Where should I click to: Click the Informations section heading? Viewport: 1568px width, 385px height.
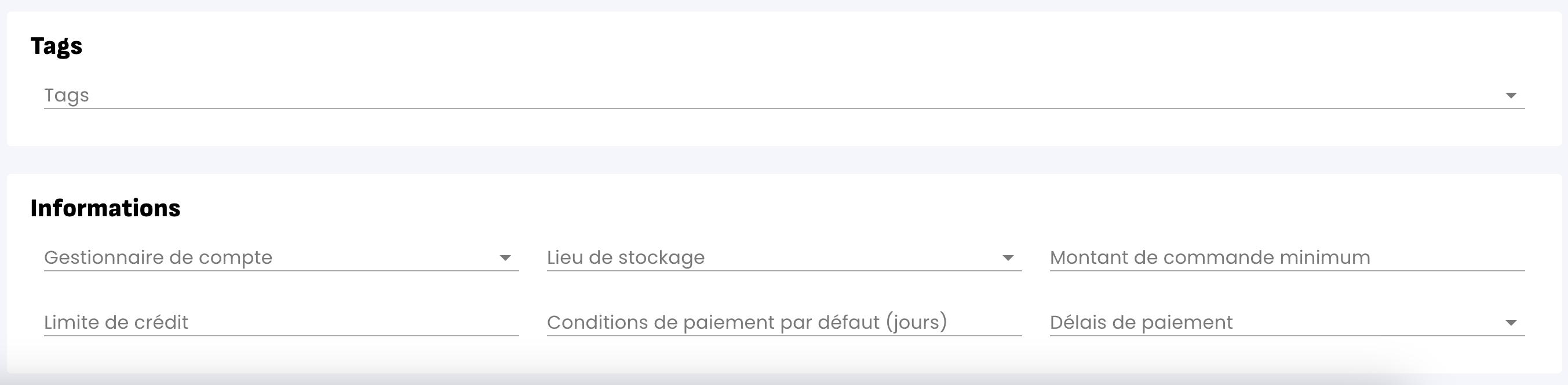pyautogui.click(x=105, y=208)
